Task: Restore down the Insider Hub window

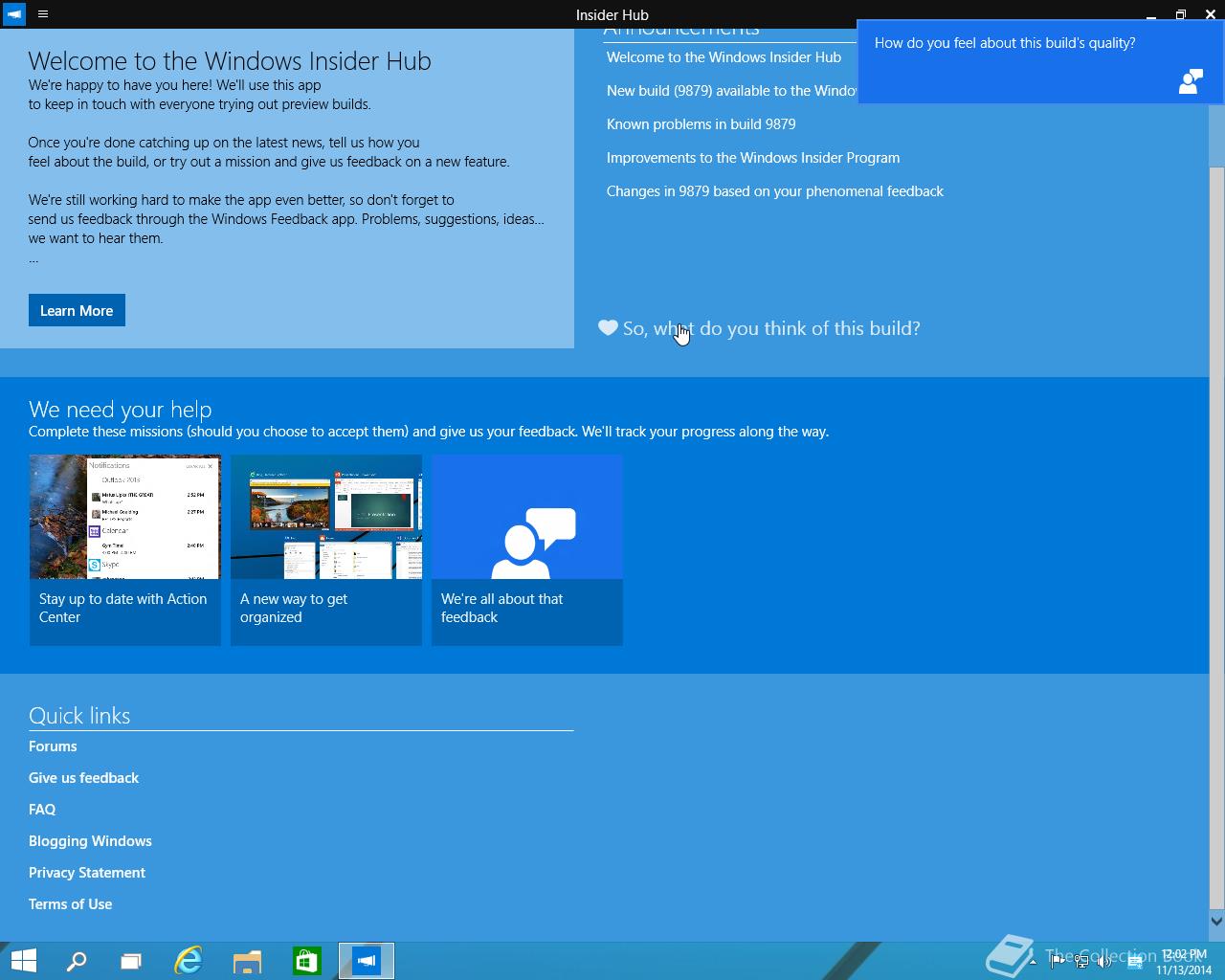Action: coord(1181,14)
